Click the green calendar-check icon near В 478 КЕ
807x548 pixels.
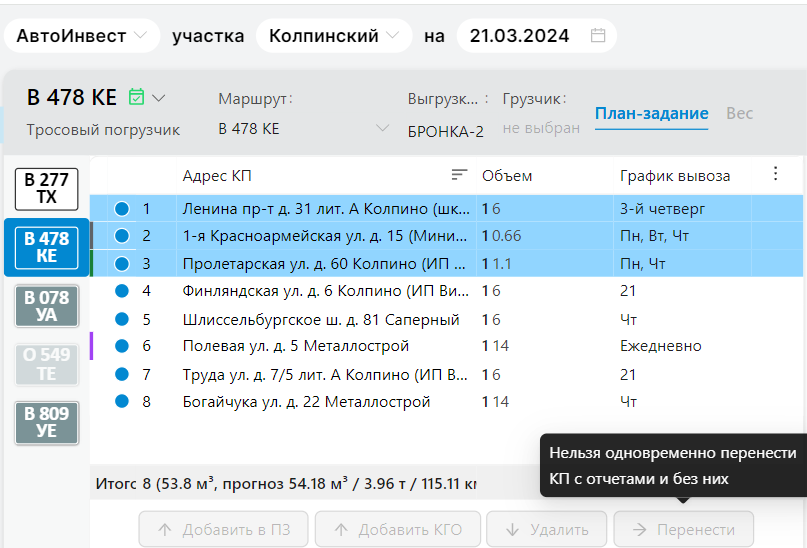(137, 97)
